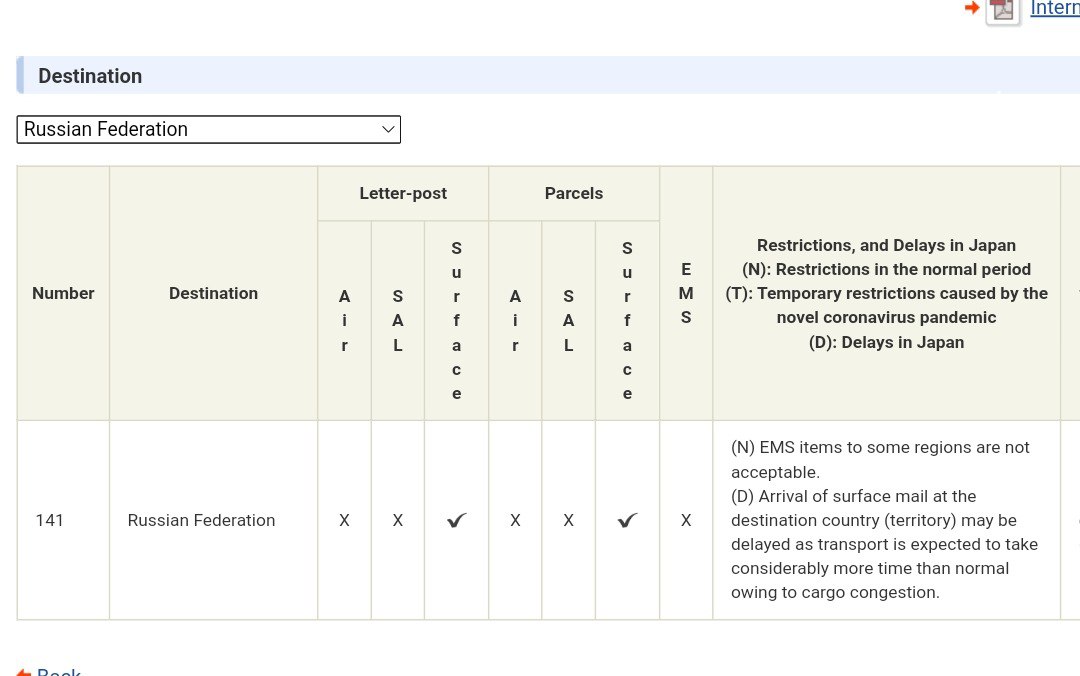Click the checkmark under Parcels Surface

pos(627,520)
